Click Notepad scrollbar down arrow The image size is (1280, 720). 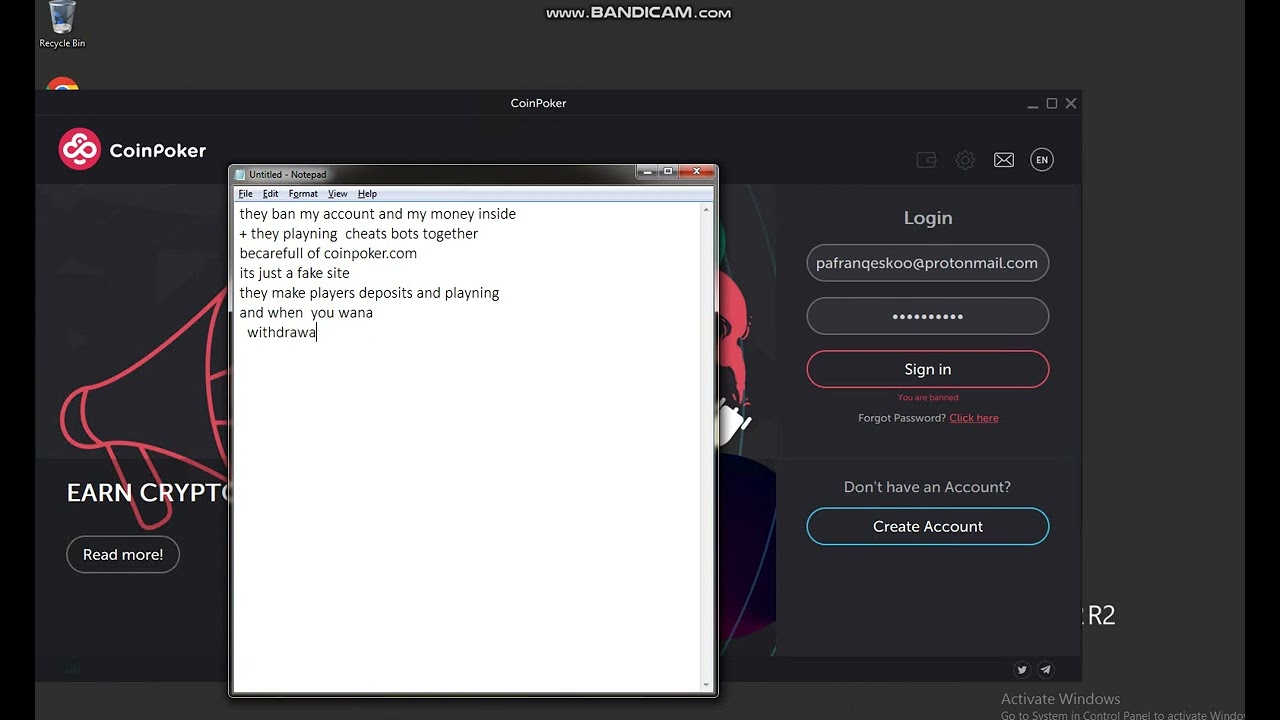(707, 685)
